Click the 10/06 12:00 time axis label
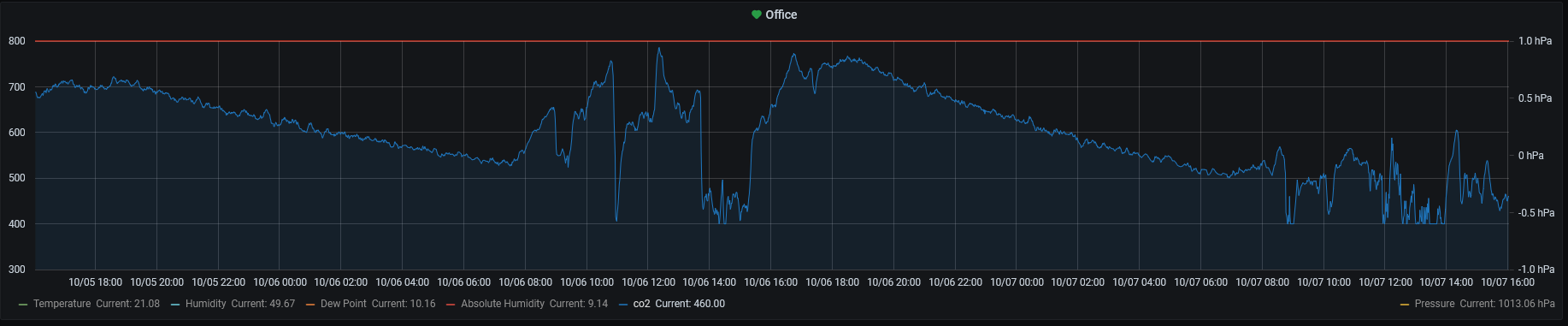Screen dimensions: 1568x326 click(648, 282)
